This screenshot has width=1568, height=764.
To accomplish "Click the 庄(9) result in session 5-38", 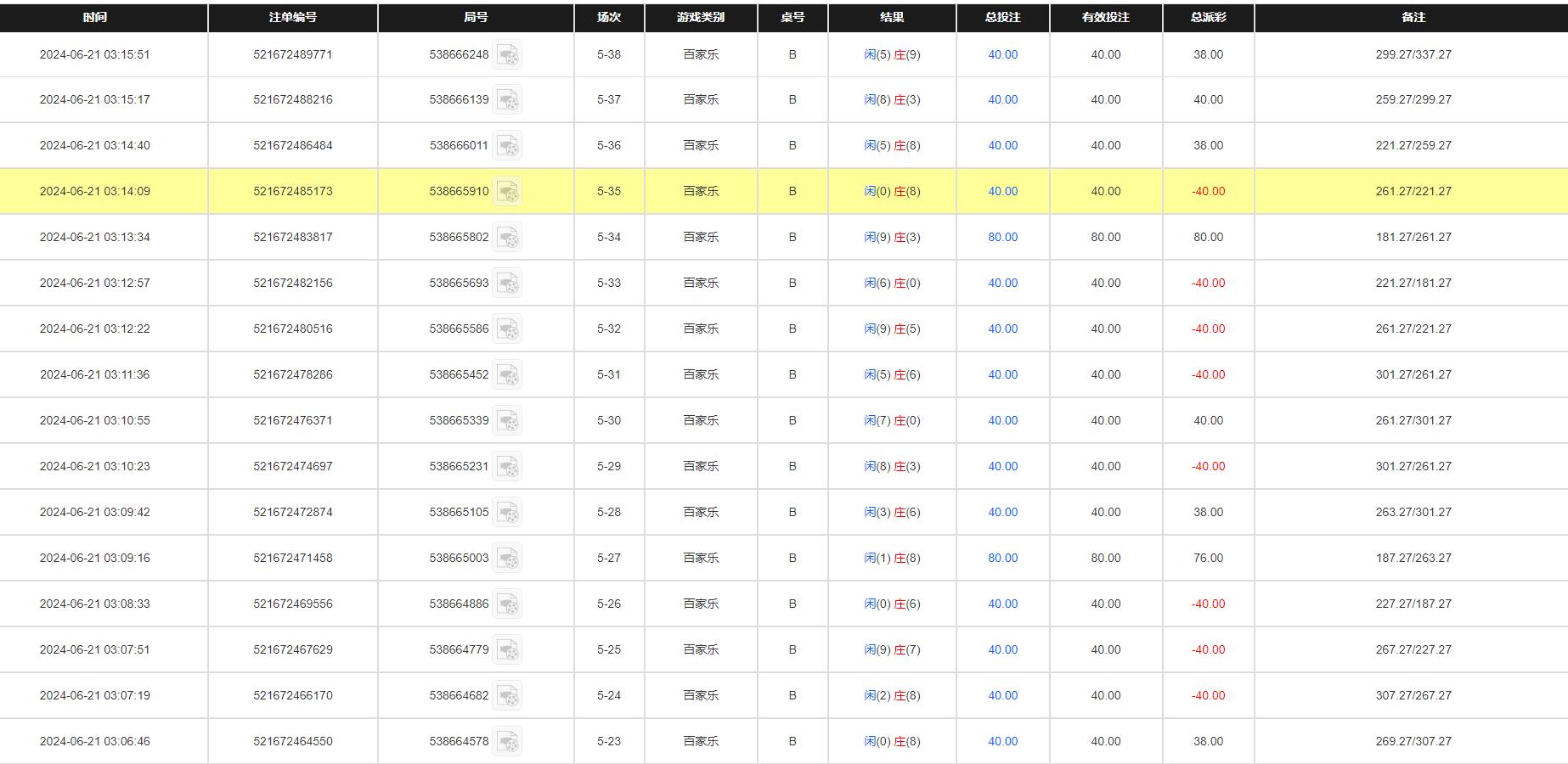I will (908, 53).
